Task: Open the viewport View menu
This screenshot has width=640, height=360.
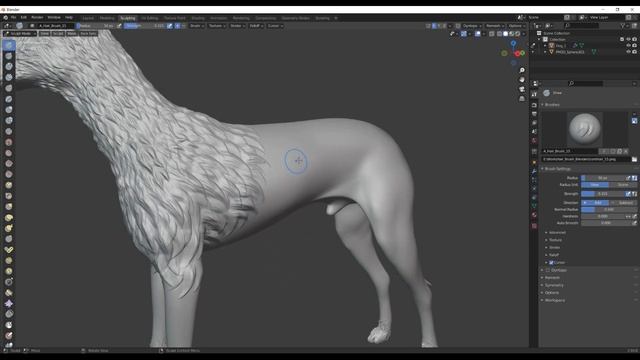Action: [x=44, y=33]
